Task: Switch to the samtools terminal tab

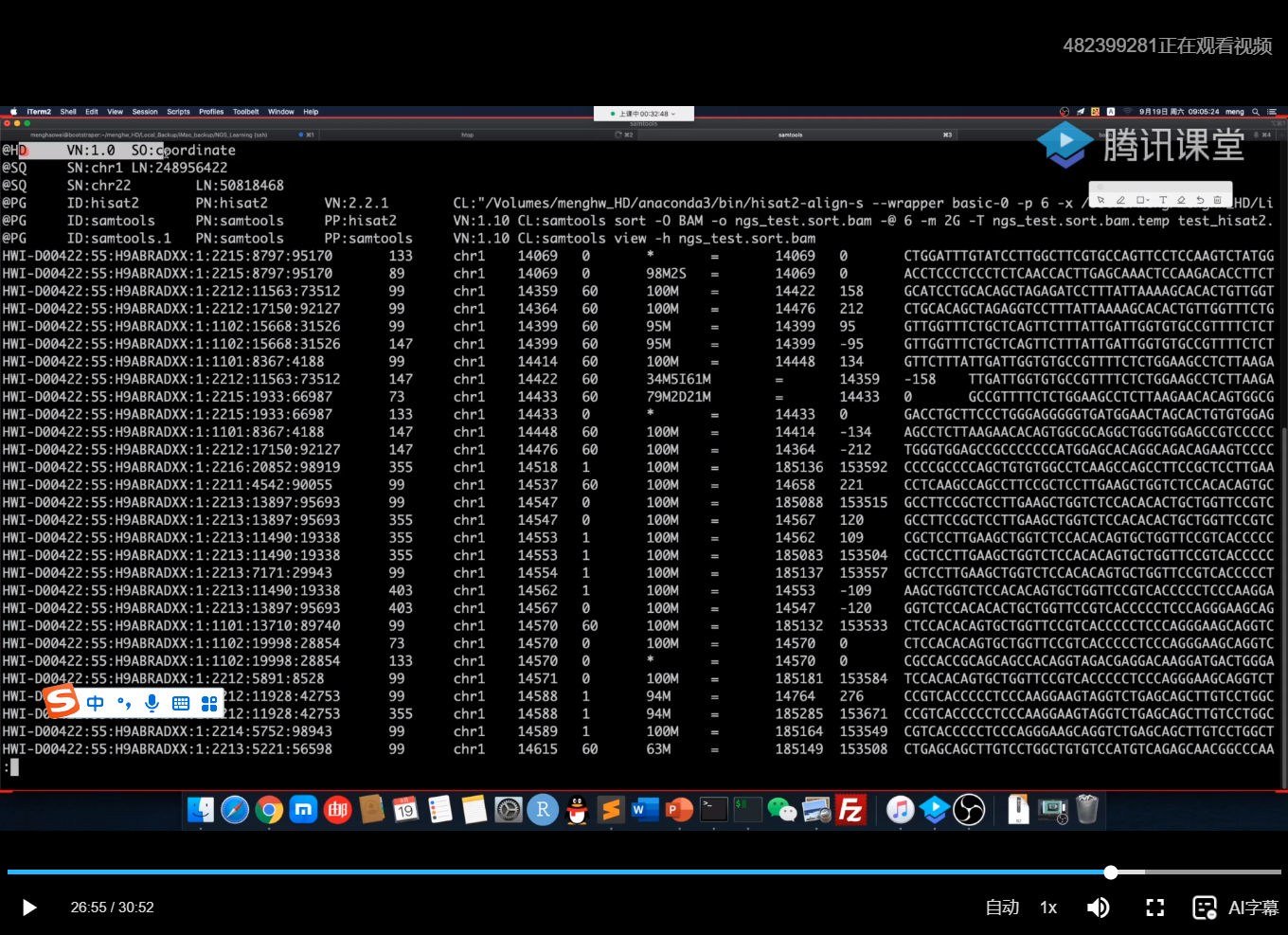Action: (798, 135)
